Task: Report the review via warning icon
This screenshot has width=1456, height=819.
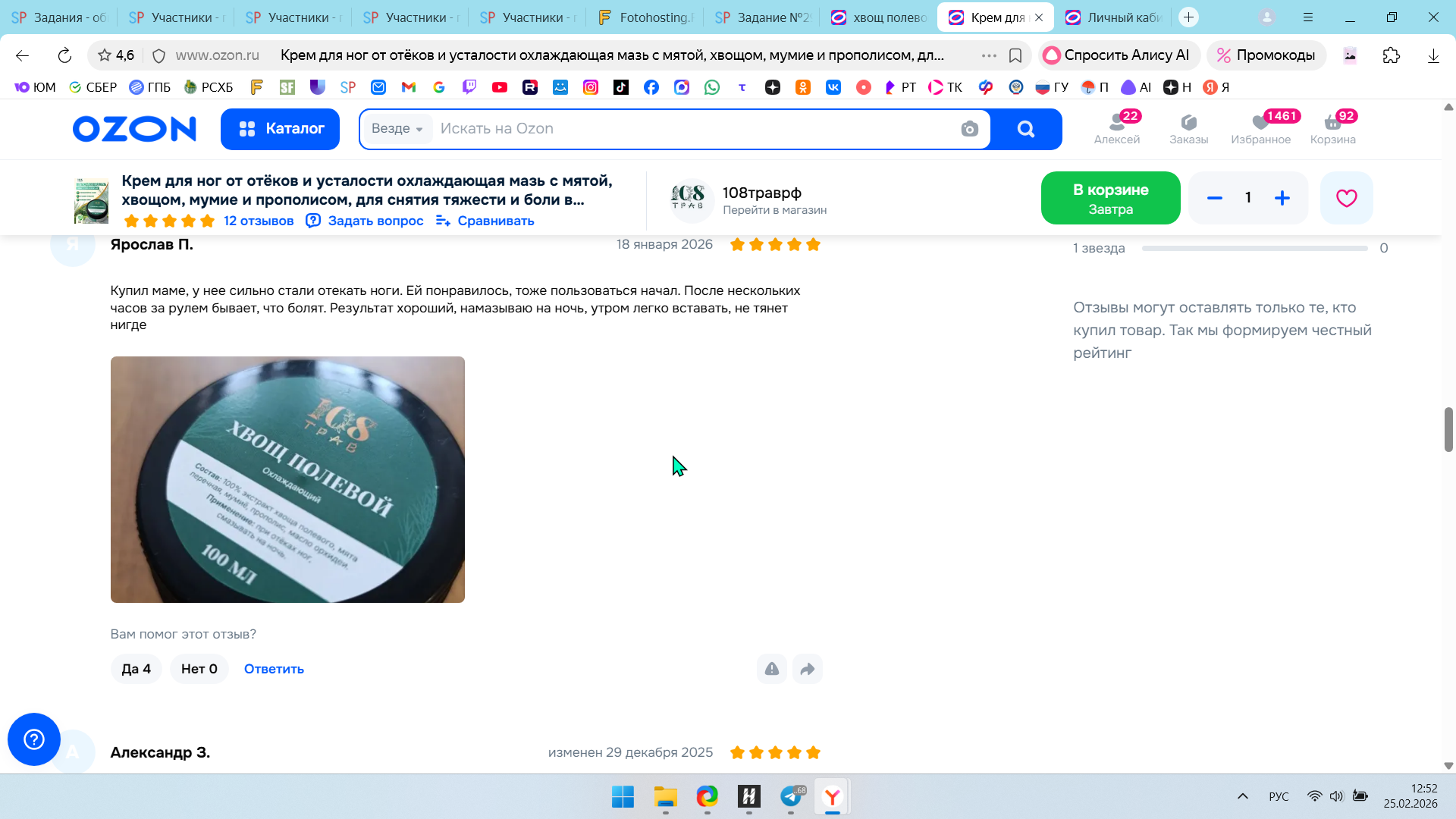Action: [771, 669]
